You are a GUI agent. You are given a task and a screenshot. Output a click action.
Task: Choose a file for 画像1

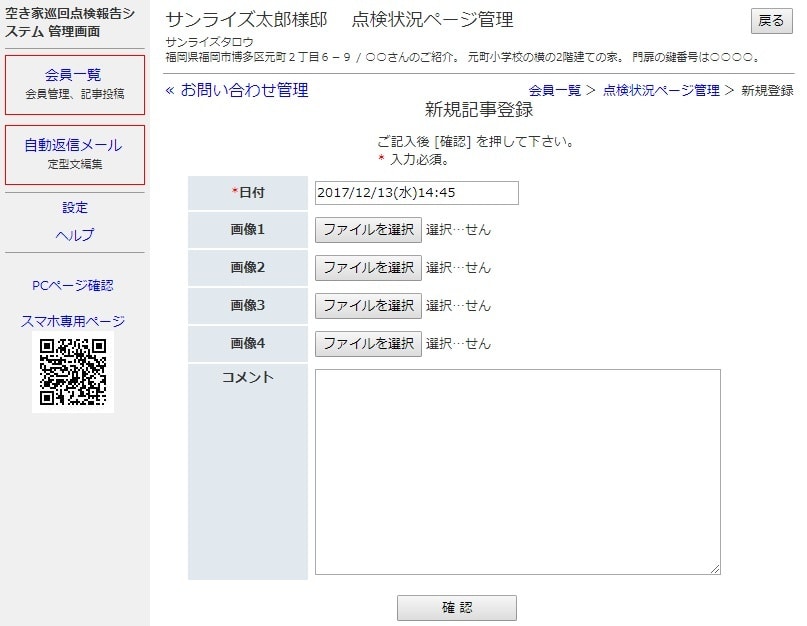[368, 230]
